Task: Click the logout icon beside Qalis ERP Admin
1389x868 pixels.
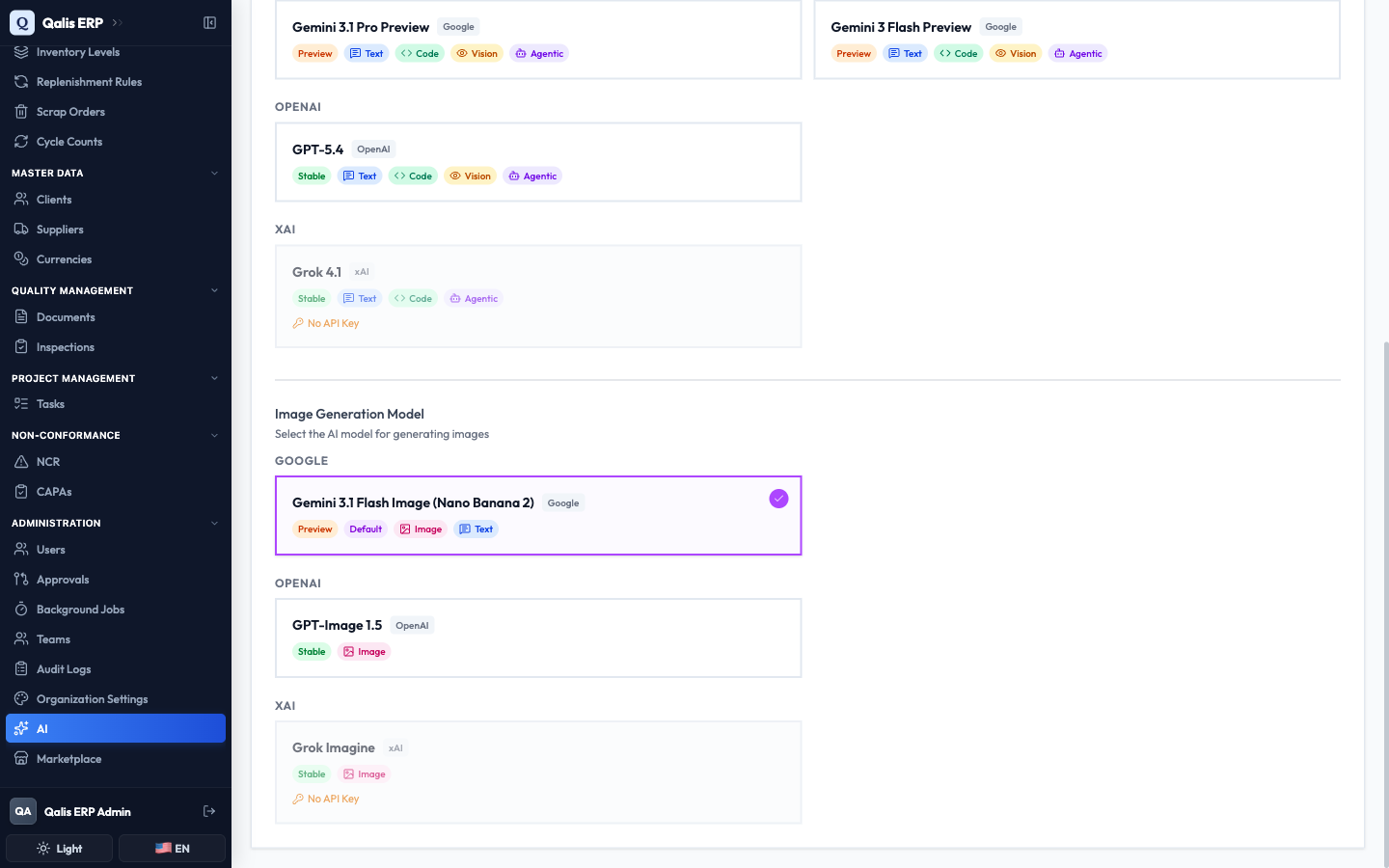Action: [209, 812]
